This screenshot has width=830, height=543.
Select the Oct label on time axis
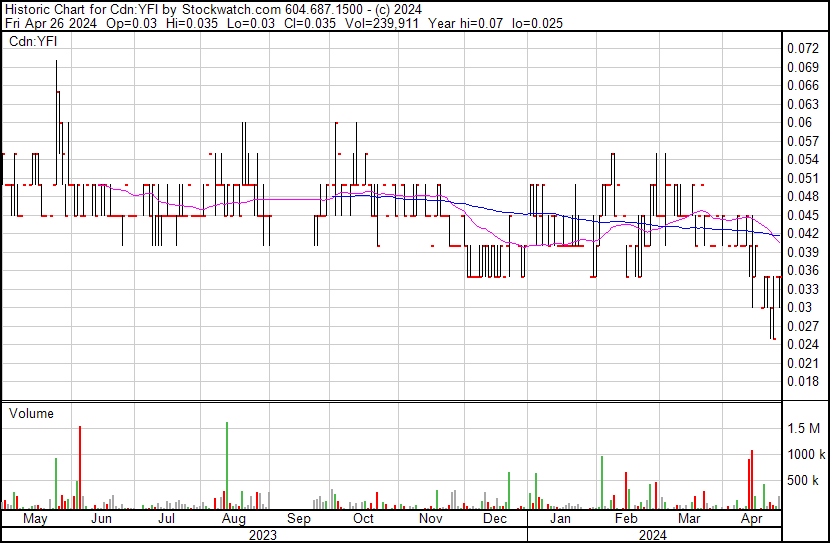[x=363, y=519]
